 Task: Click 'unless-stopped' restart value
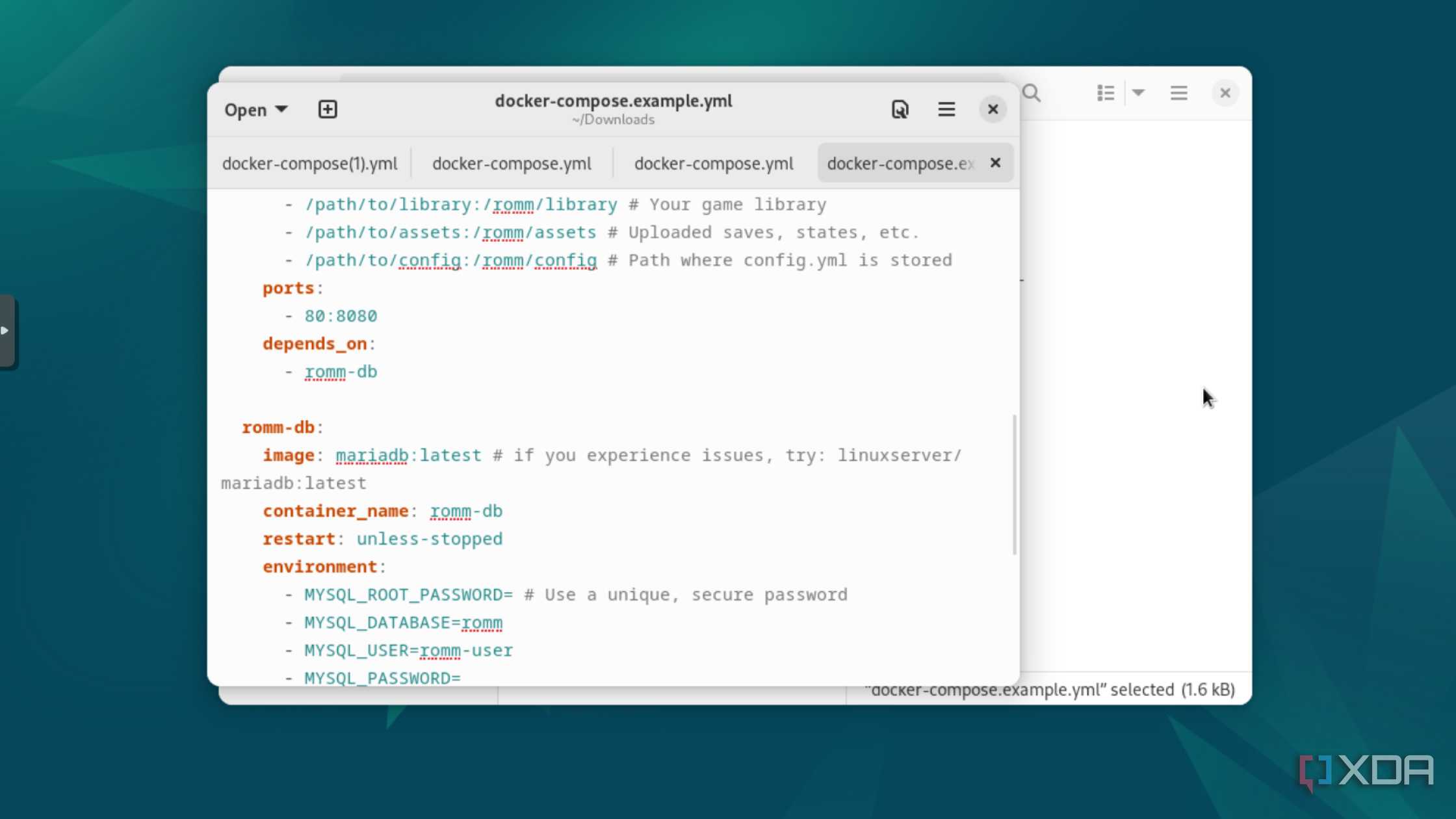click(430, 539)
